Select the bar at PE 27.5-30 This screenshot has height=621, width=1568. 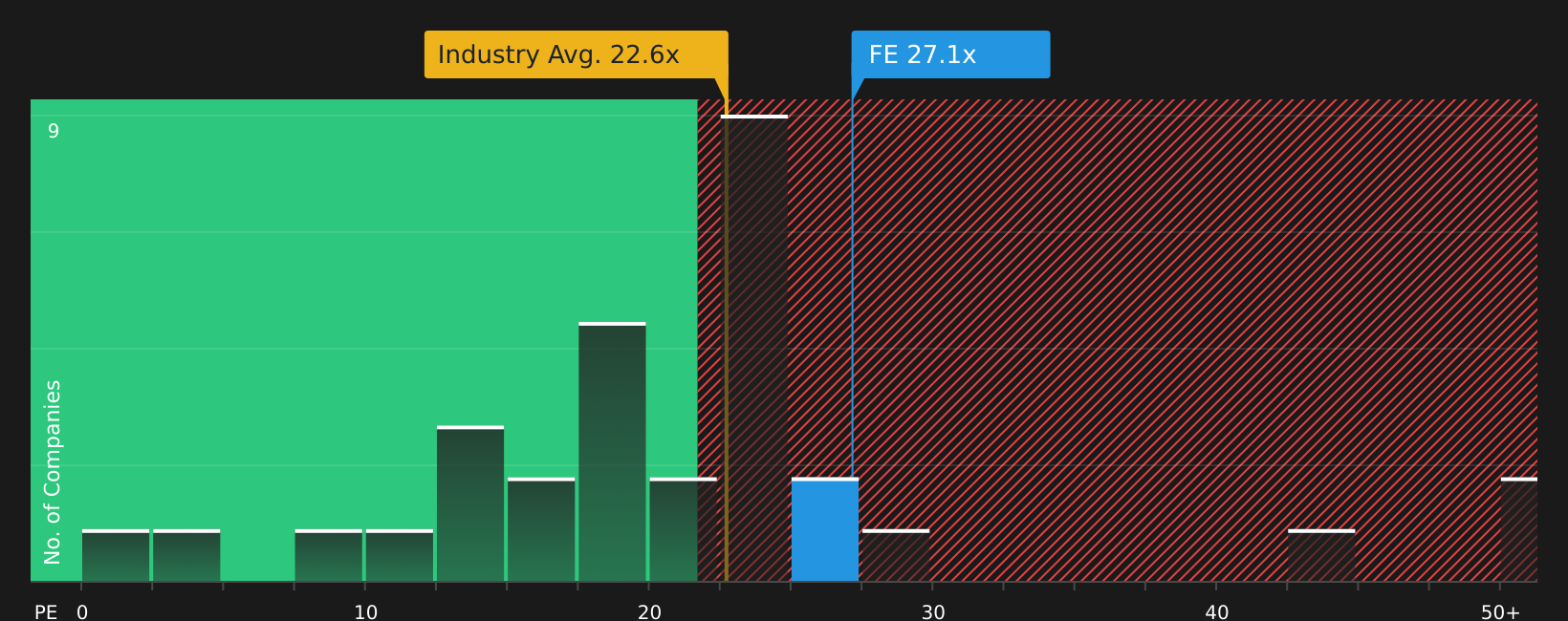coord(896,555)
